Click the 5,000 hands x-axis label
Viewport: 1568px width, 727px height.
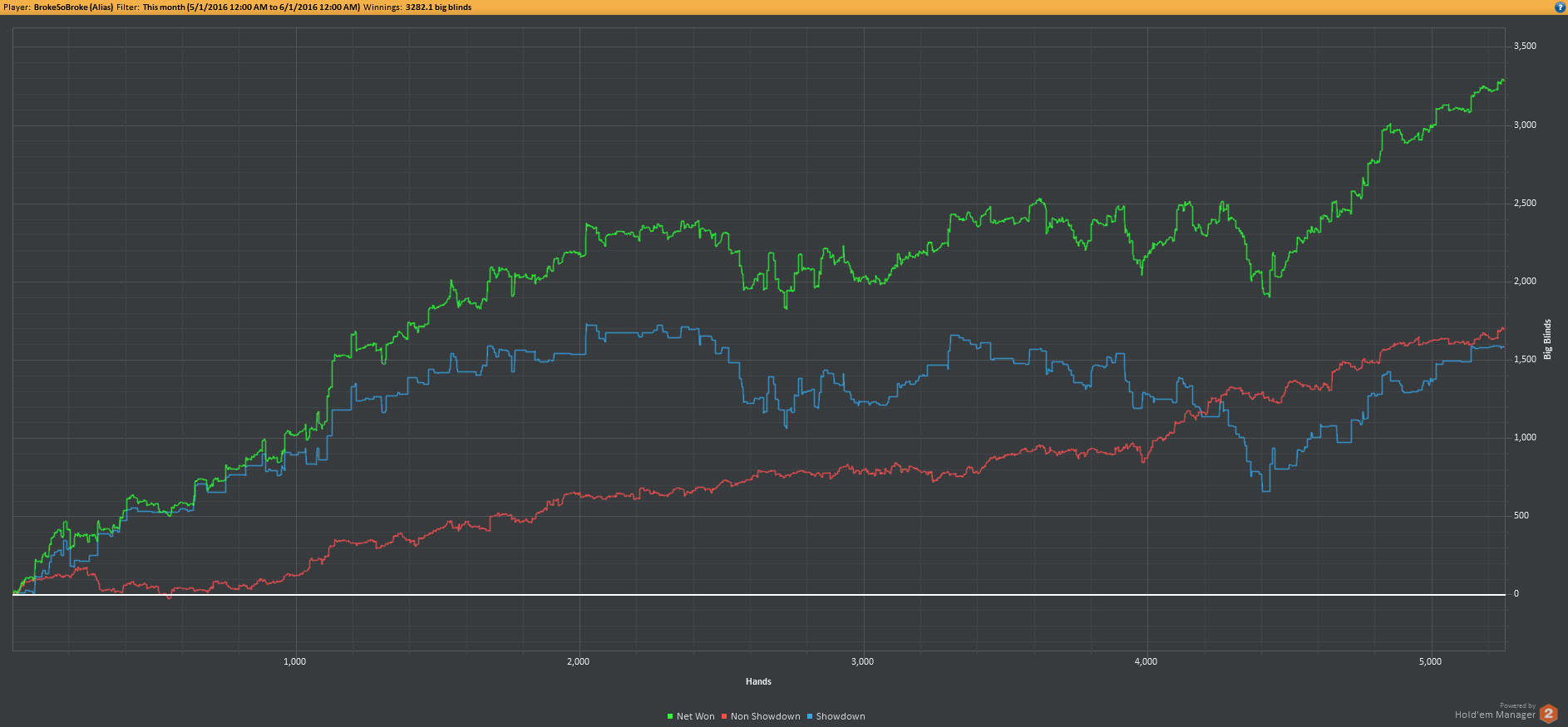1430,661
